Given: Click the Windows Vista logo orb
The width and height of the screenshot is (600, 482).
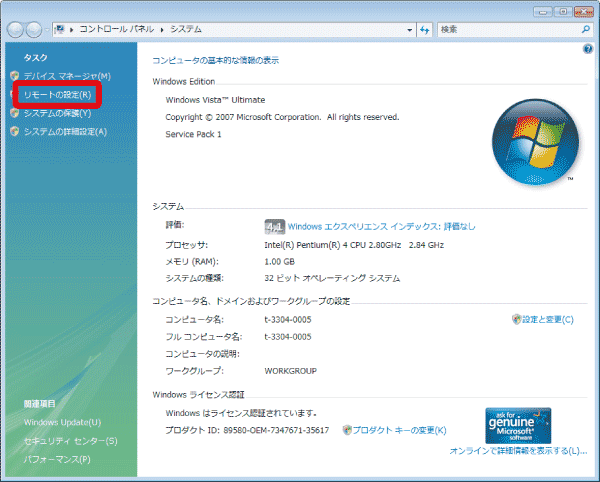Looking at the screenshot, I should tap(535, 142).
